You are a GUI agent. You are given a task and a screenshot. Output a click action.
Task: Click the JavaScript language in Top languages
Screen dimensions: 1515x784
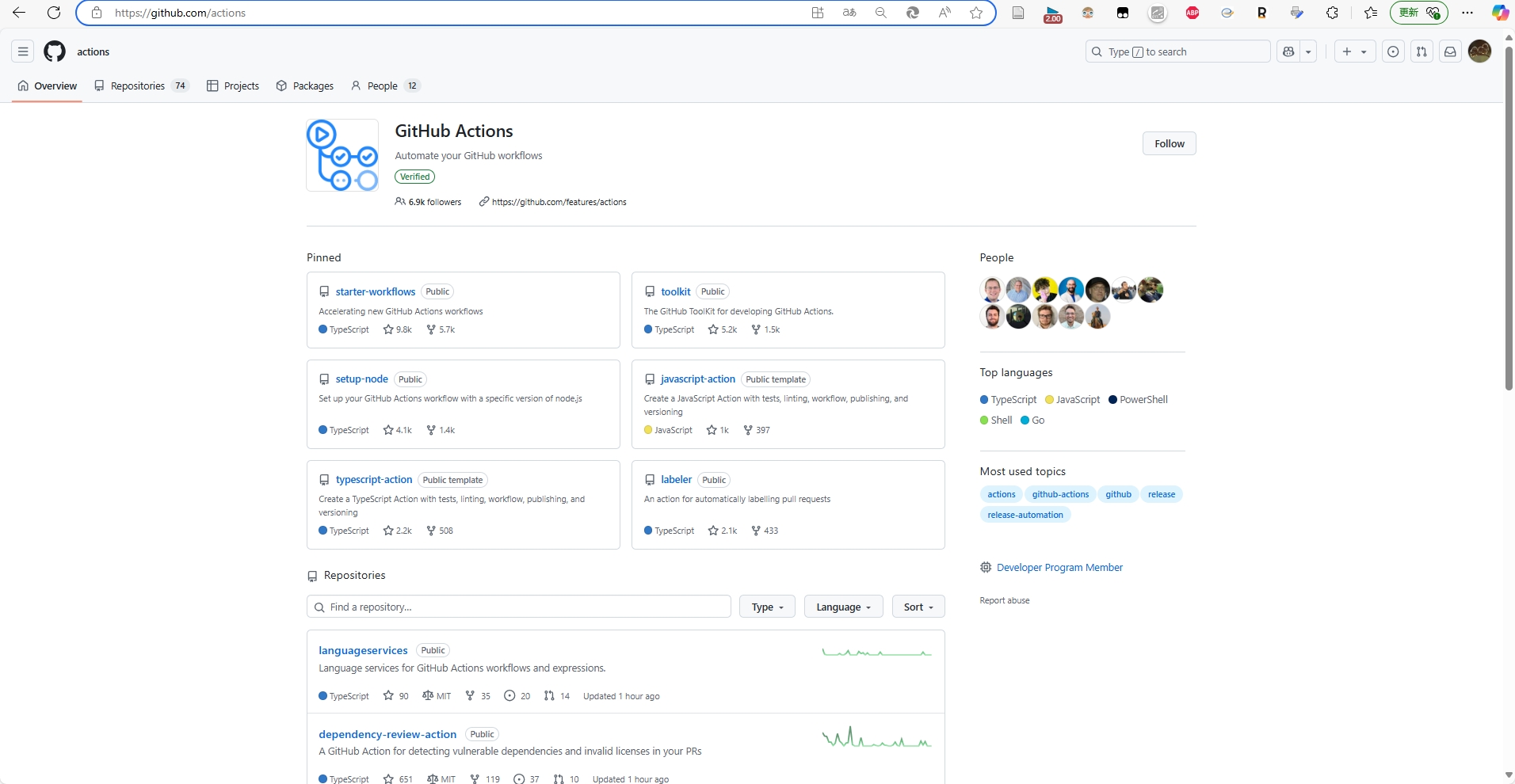point(1073,399)
